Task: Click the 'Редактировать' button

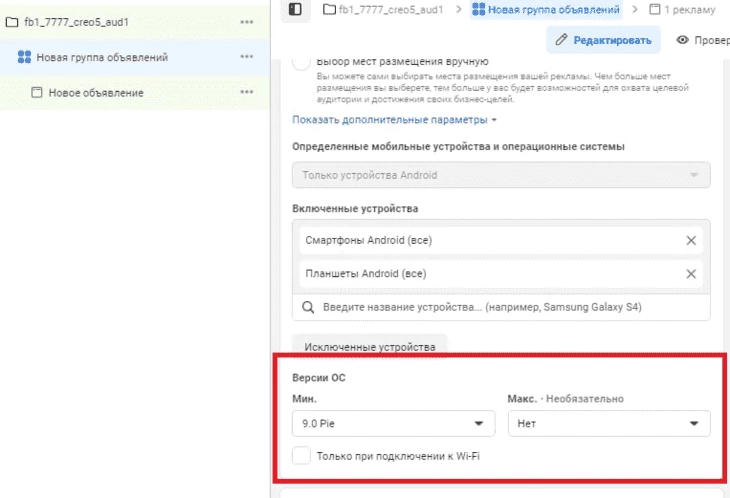Action: click(603, 40)
